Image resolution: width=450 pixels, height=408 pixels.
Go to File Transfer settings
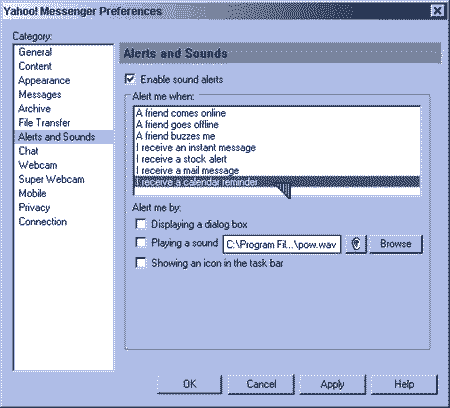click(44, 123)
